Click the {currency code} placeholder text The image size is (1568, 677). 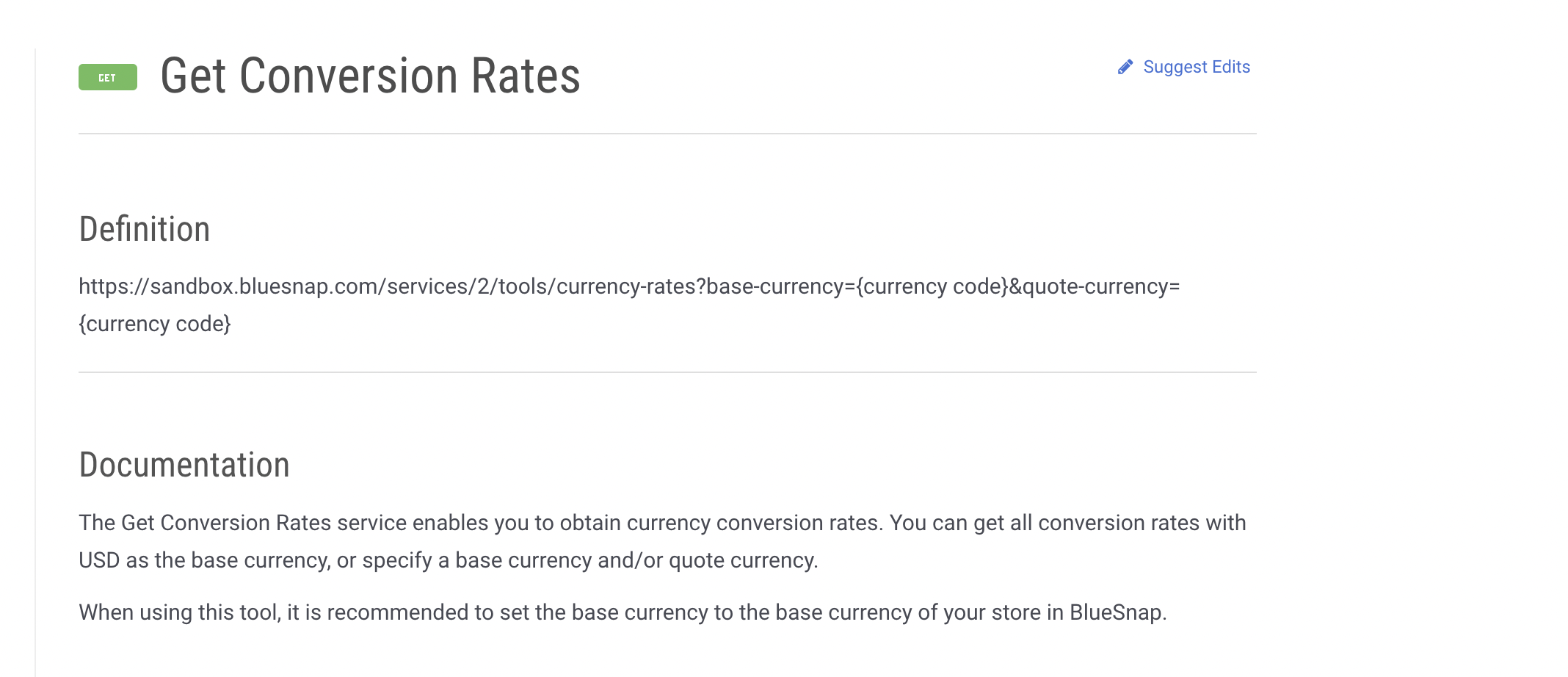point(154,323)
